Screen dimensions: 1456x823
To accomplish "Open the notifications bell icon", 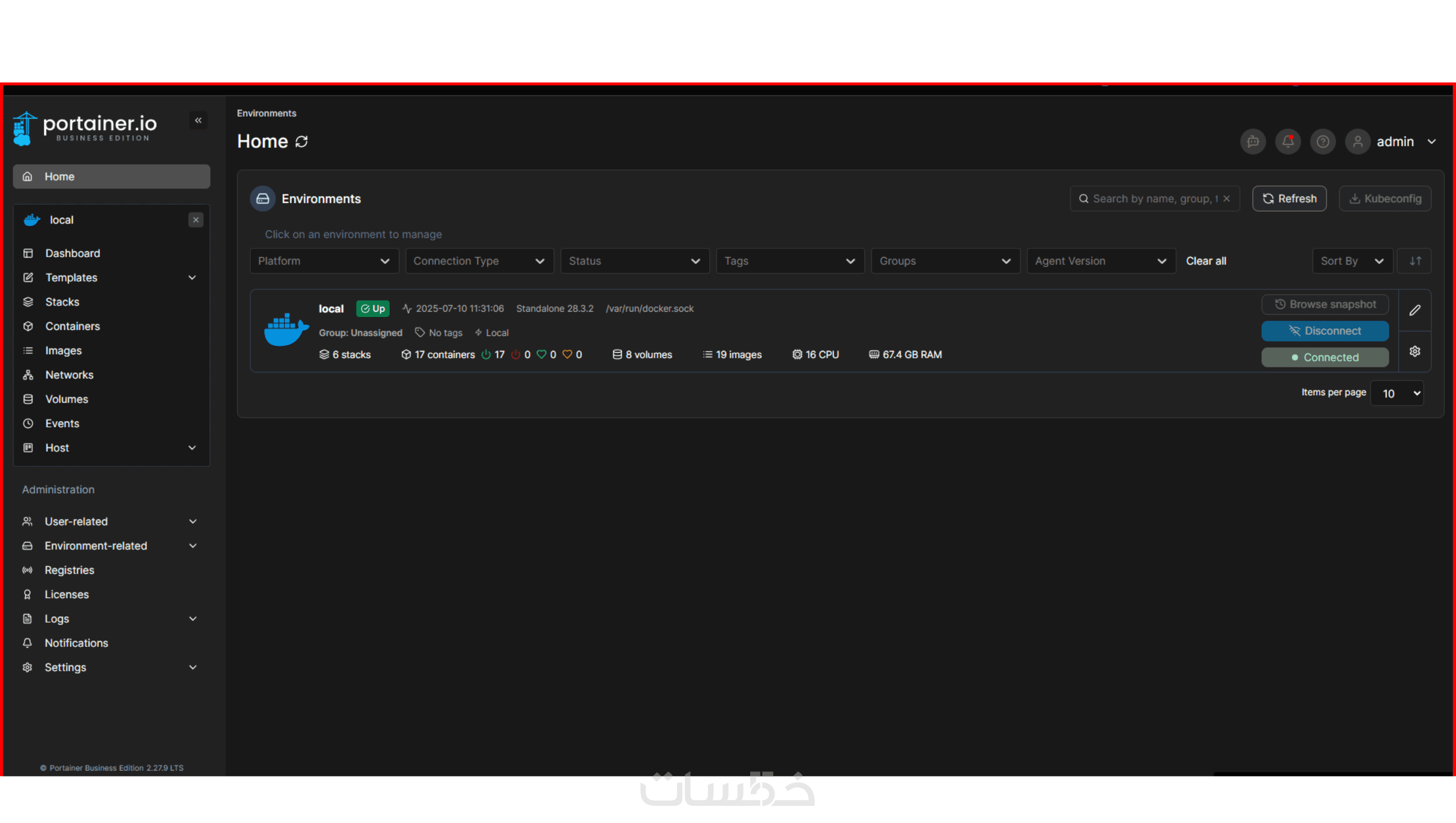I will click(1287, 141).
